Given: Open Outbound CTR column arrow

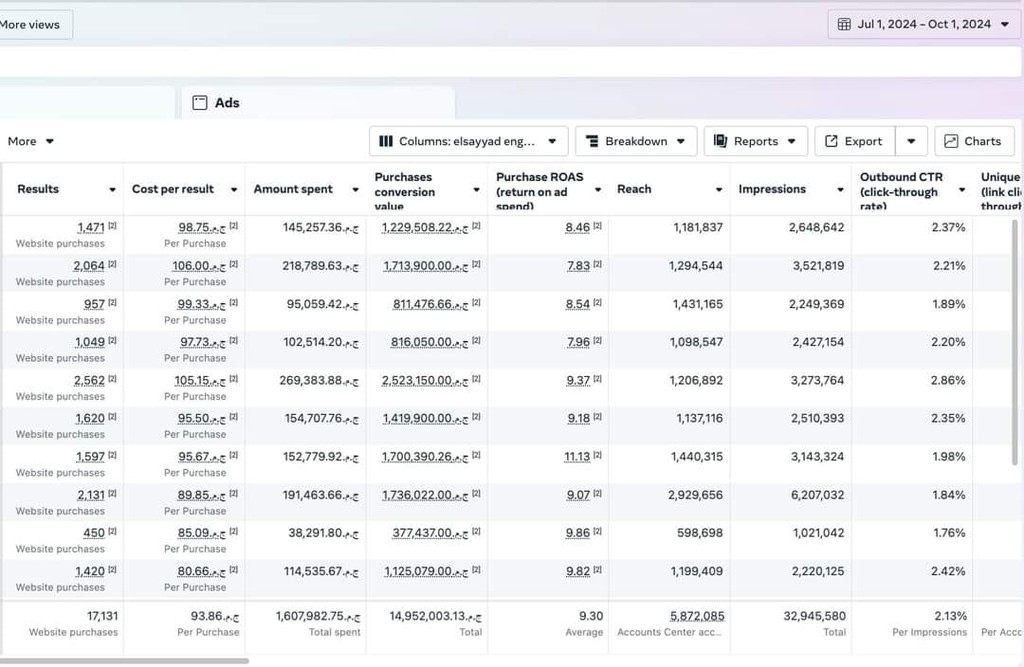Looking at the screenshot, I should click(x=962, y=190).
